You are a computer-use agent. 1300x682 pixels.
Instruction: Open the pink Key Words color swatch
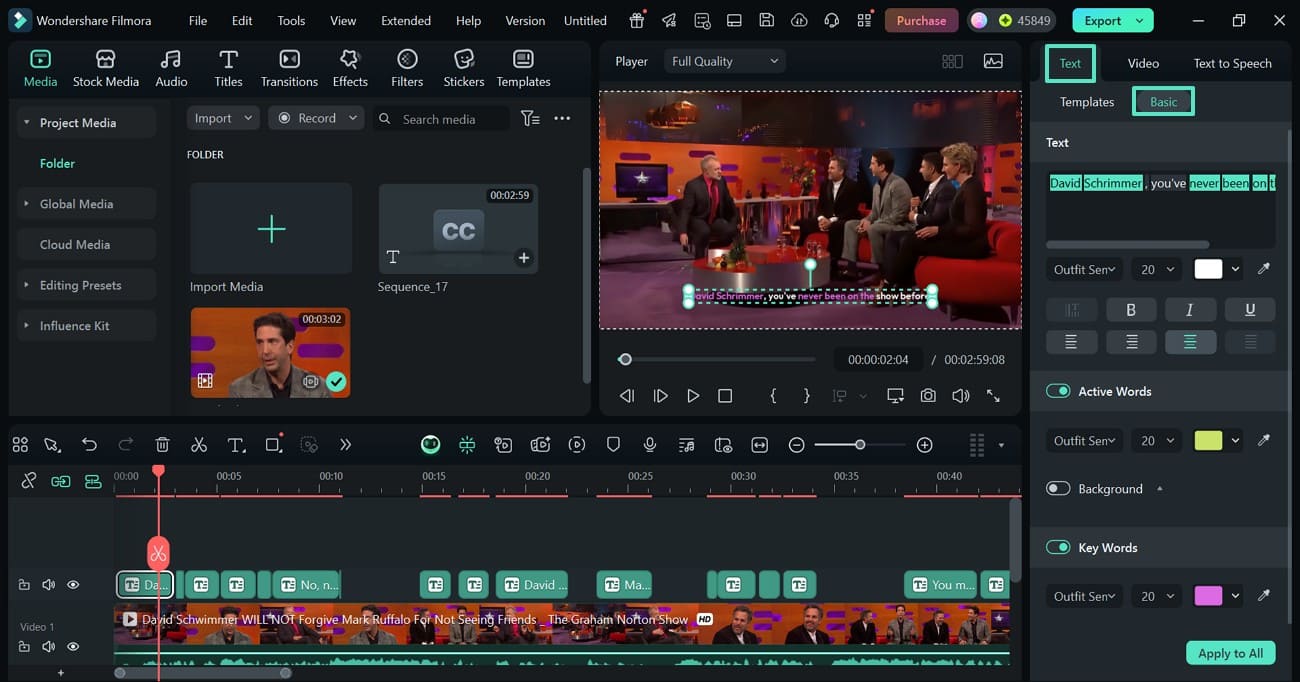click(1208, 596)
